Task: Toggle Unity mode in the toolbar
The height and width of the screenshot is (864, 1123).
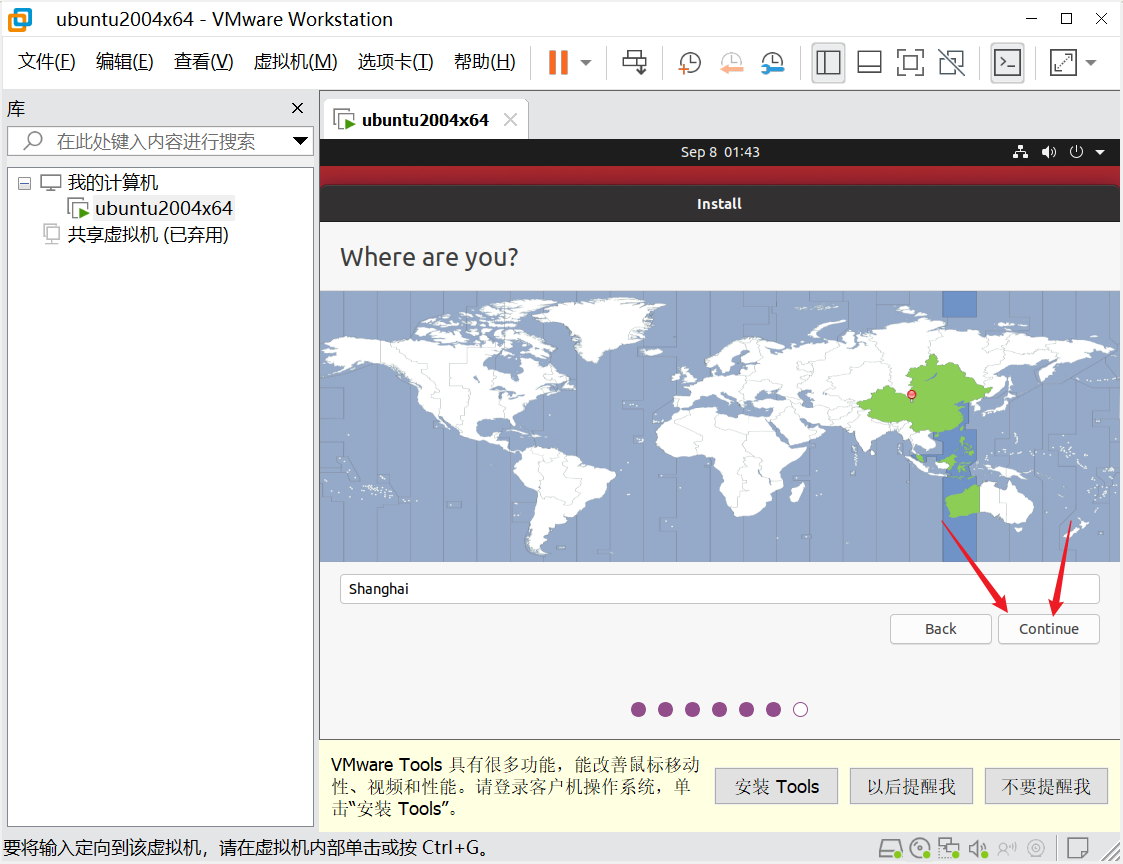Action: pos(951,62)
